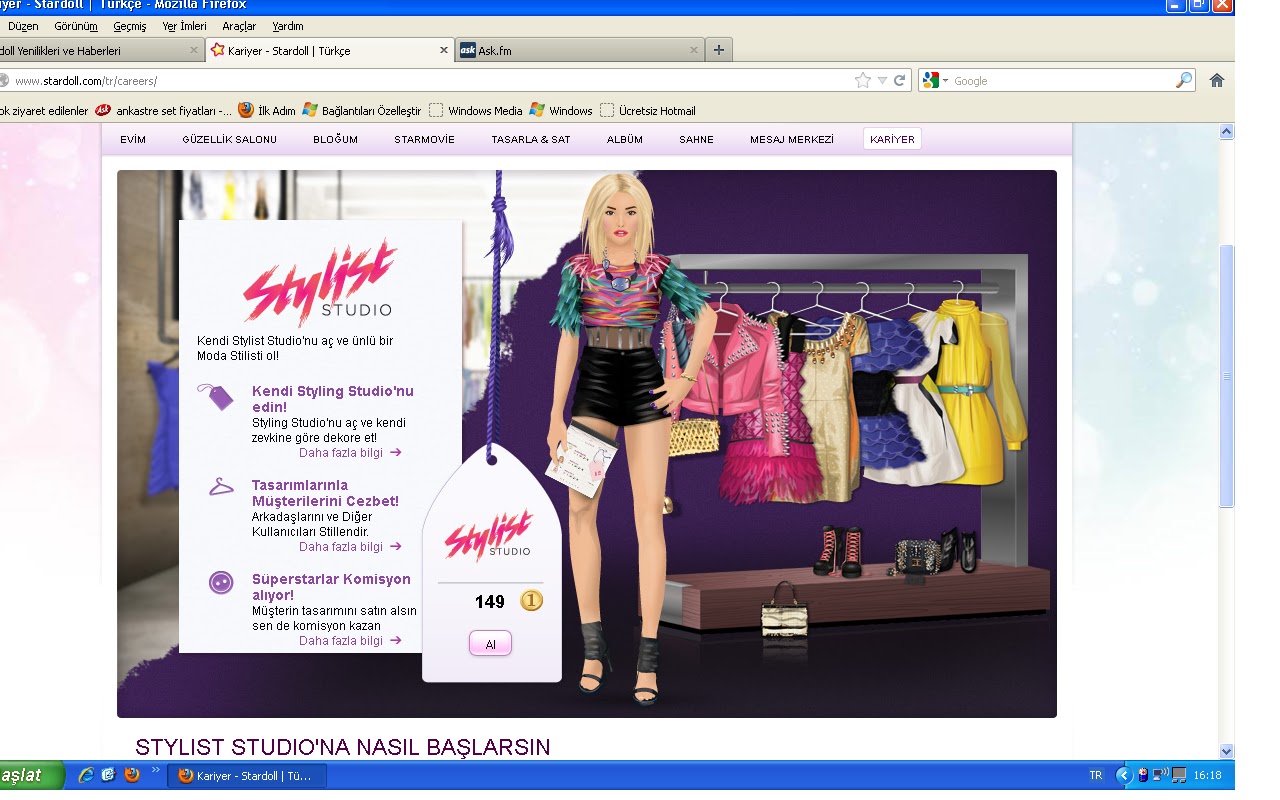
Task: Click the bookmark star icon in the address bar
Action: [x=862, y=81]
